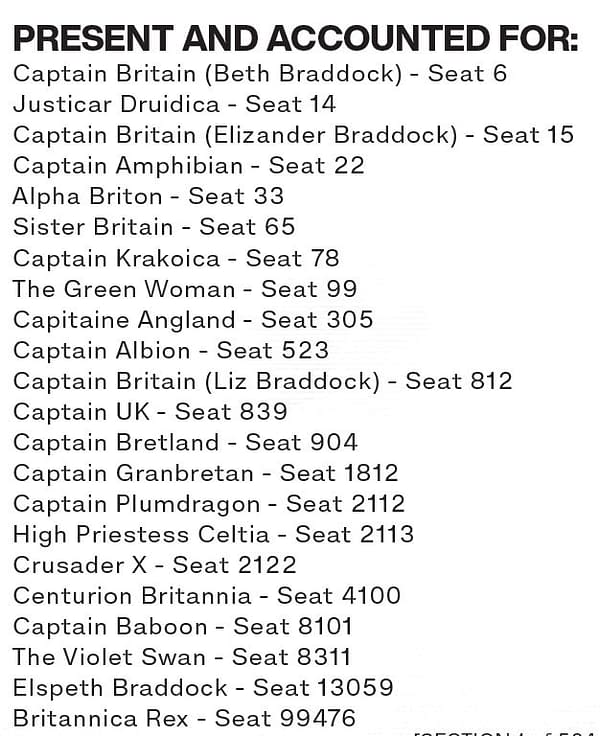The height and width of the screenshot is (736, 600).
Task: Select the Captain Plumdragon Seat 2112 line
Action: coord(209,504)
